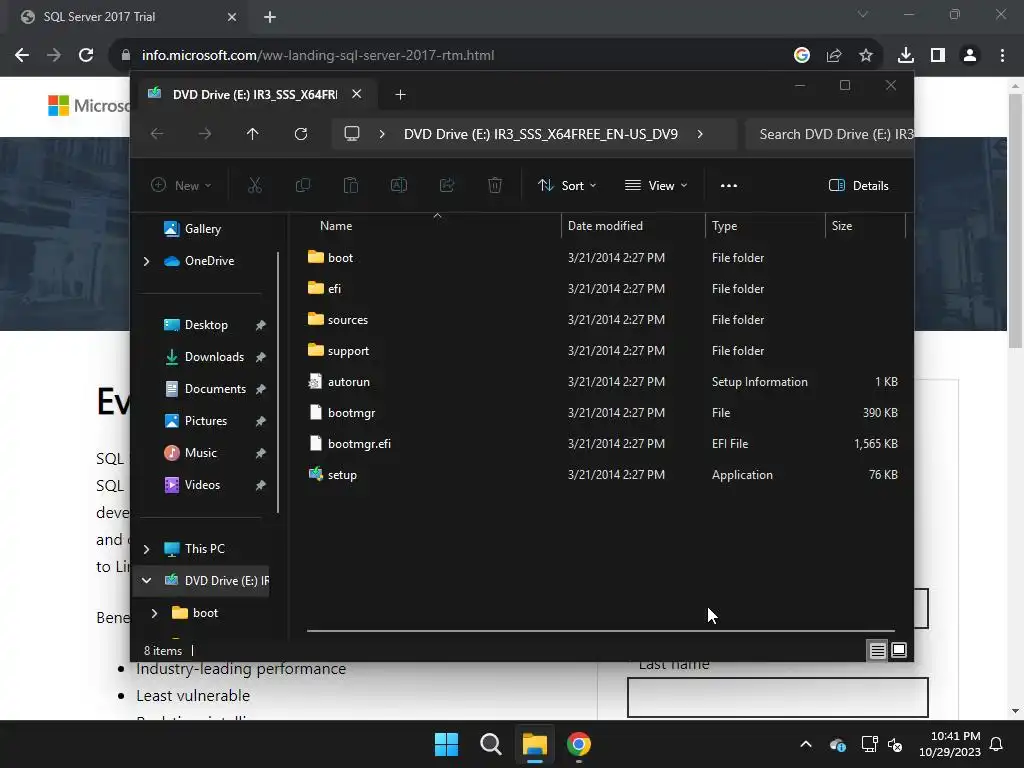Select the sources folder

[348, 320]
